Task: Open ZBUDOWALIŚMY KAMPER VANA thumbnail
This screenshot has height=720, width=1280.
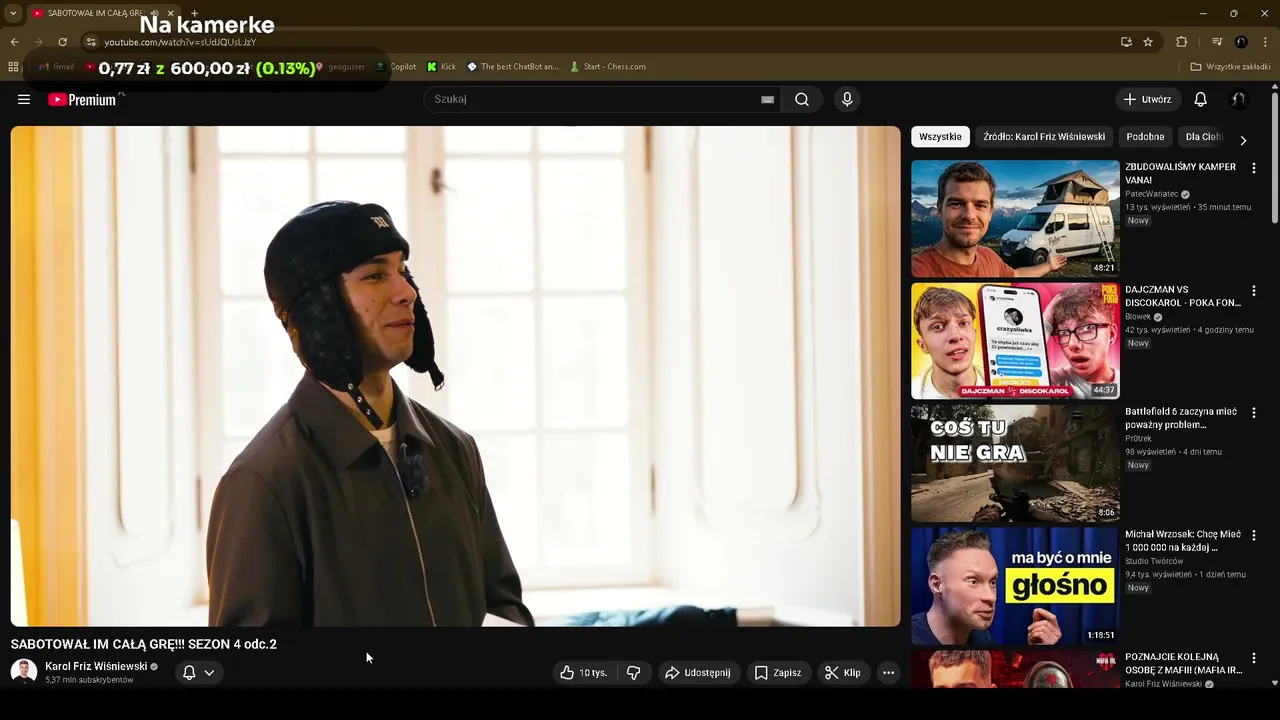Action: pyautogui.click(x=1015, y=218)
